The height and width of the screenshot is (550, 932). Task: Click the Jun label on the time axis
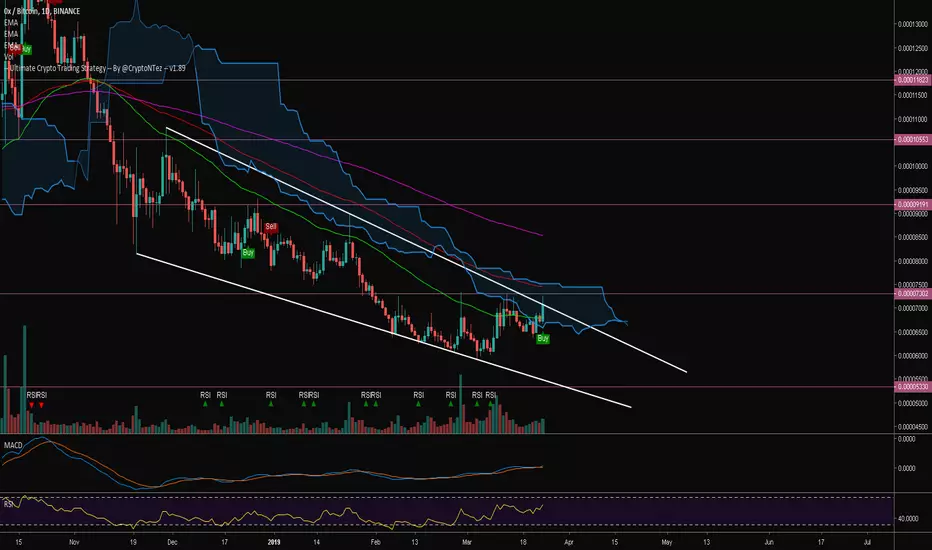(769, 542)
